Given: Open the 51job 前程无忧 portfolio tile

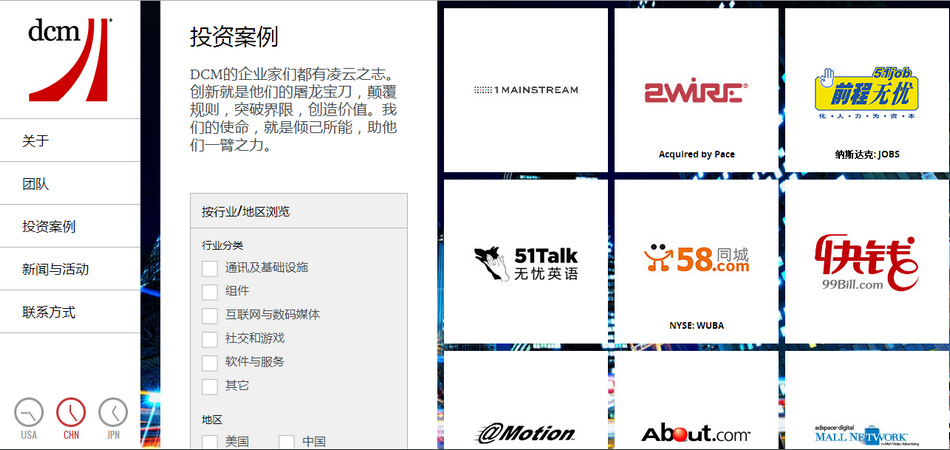Looking at the screenshot, I should pyautogui.click(x=867, y=90).
